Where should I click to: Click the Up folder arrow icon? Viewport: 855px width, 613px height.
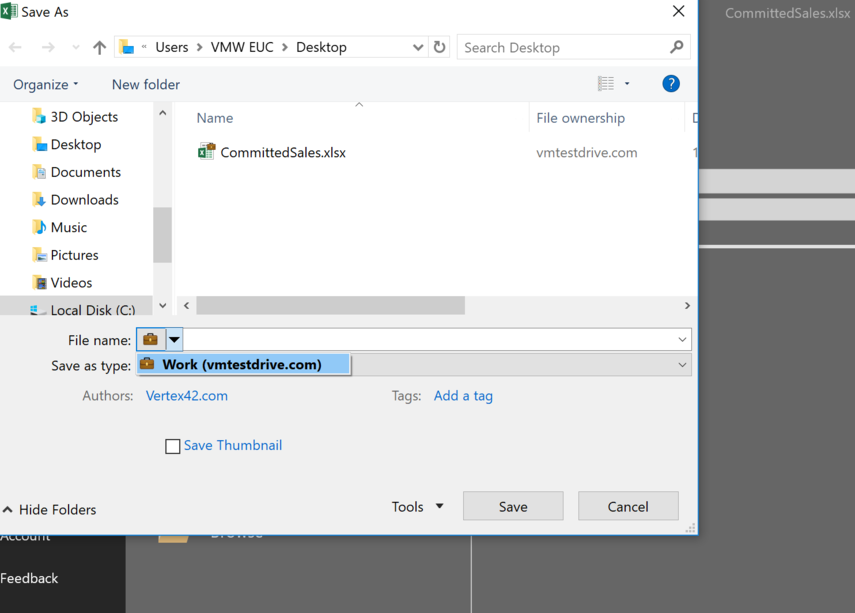click(x=99, y=47)
